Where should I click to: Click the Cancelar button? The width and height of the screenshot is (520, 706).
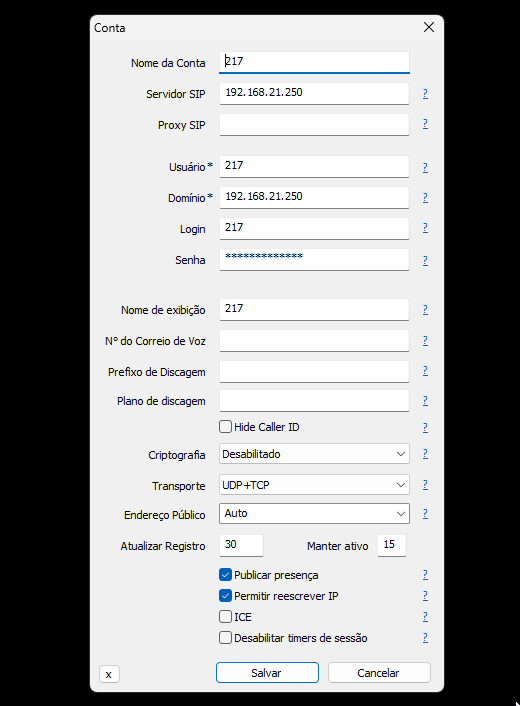point(379,673)
